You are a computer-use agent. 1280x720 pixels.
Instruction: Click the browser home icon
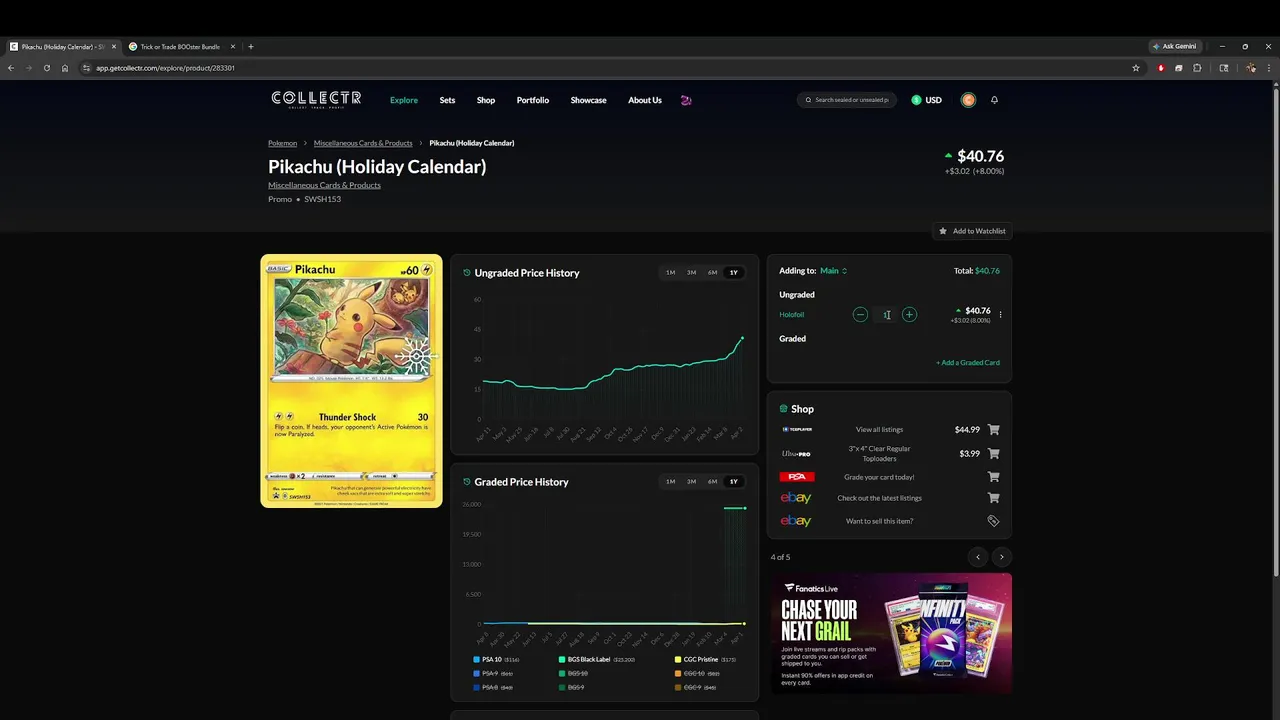point(65,68)
